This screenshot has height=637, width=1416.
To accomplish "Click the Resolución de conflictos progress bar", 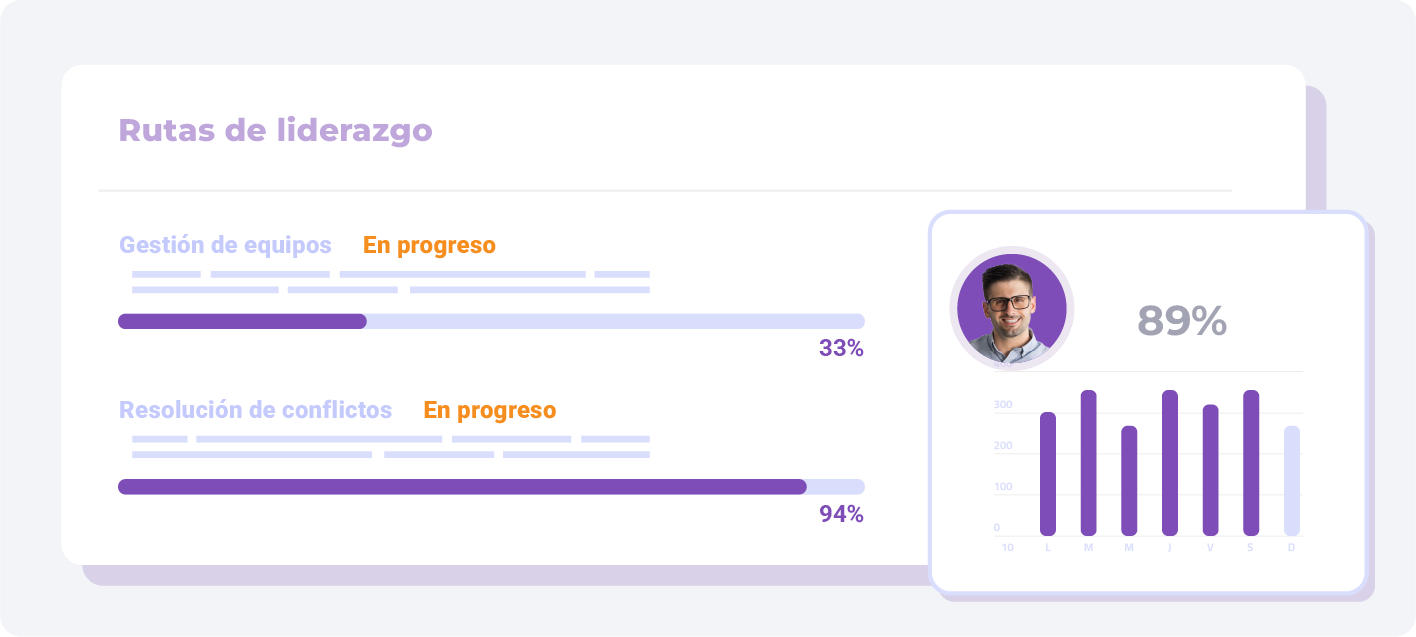I will click(491, 487).
